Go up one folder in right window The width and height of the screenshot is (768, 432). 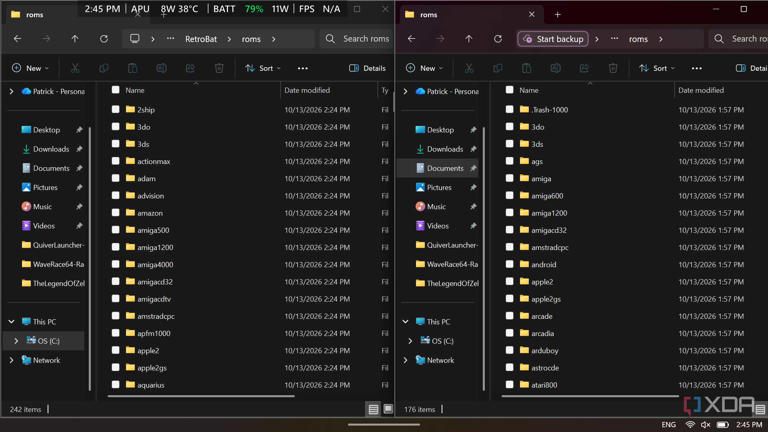469,39
